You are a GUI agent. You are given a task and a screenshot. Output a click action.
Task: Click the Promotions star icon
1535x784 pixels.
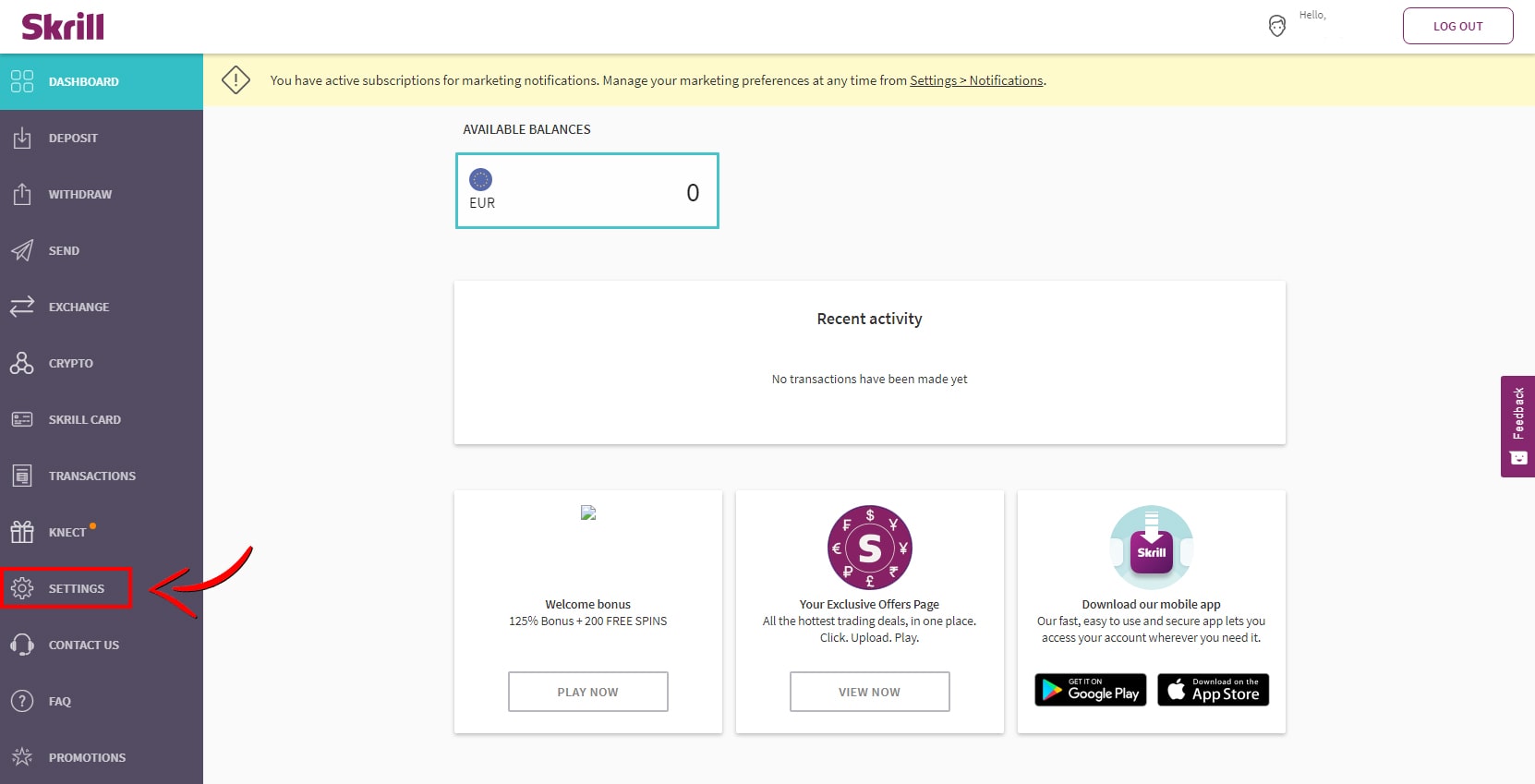pyautogui.click(x=22, y=757)
